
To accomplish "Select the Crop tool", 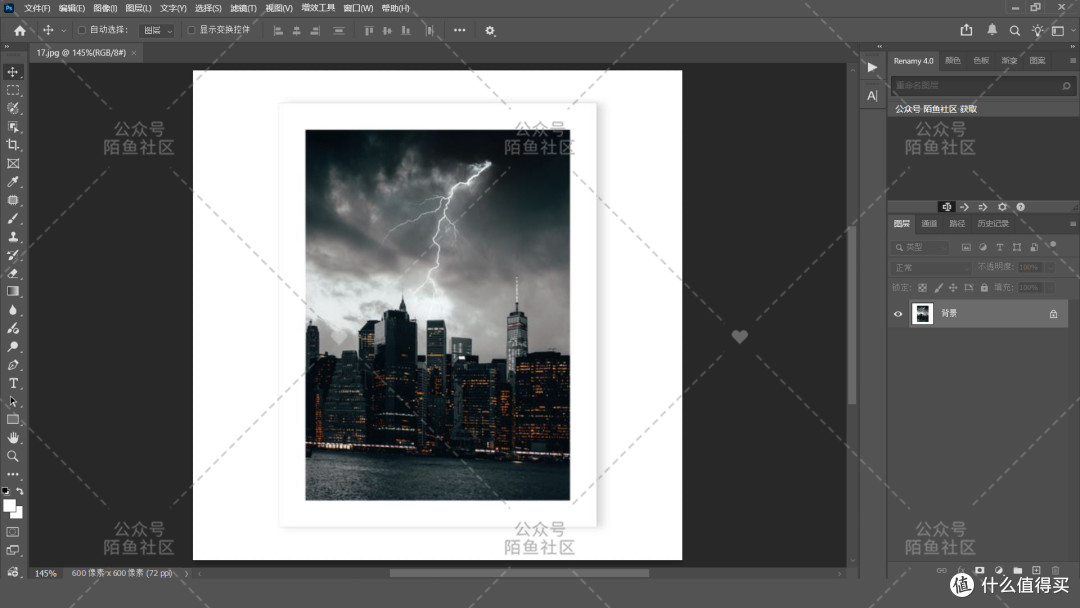I will click(13, 145).
